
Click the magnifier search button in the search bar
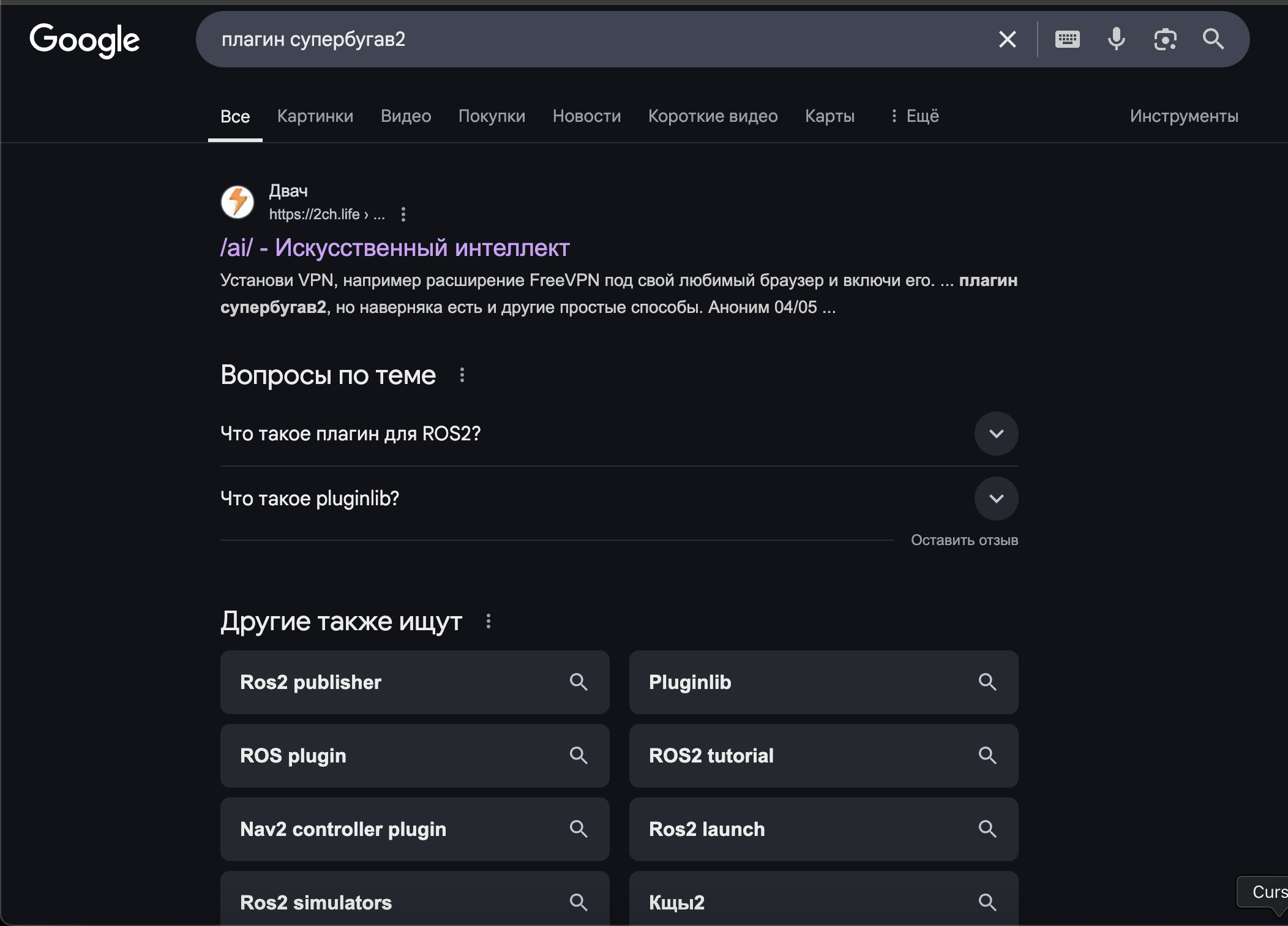1213,40
